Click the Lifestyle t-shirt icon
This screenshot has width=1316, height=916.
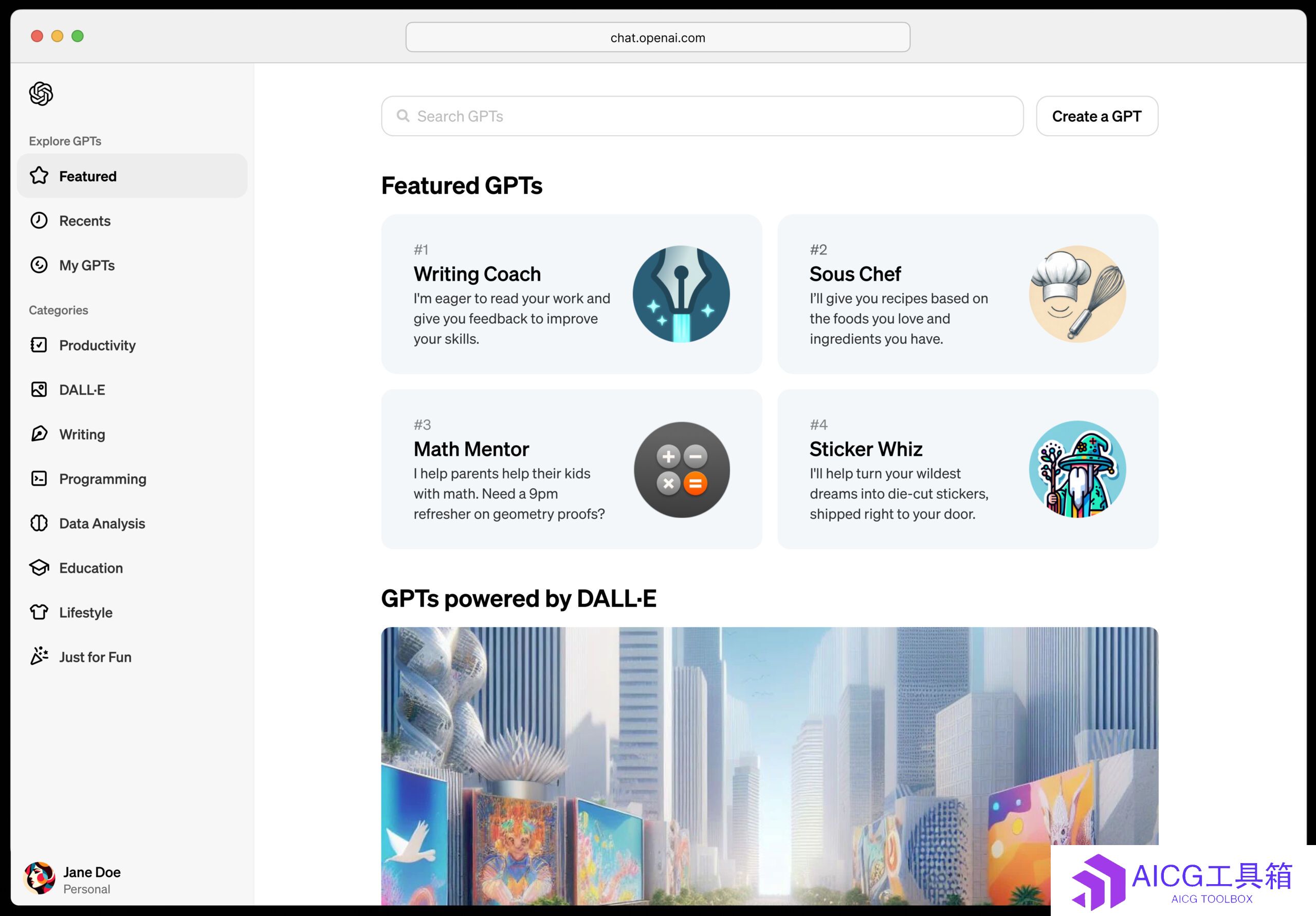pyautogui.click(x=39, y=612)
